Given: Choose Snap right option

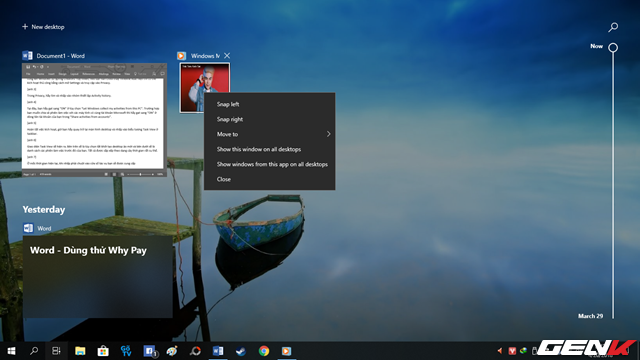Looking at the screenshot, I should coord(270,119).
